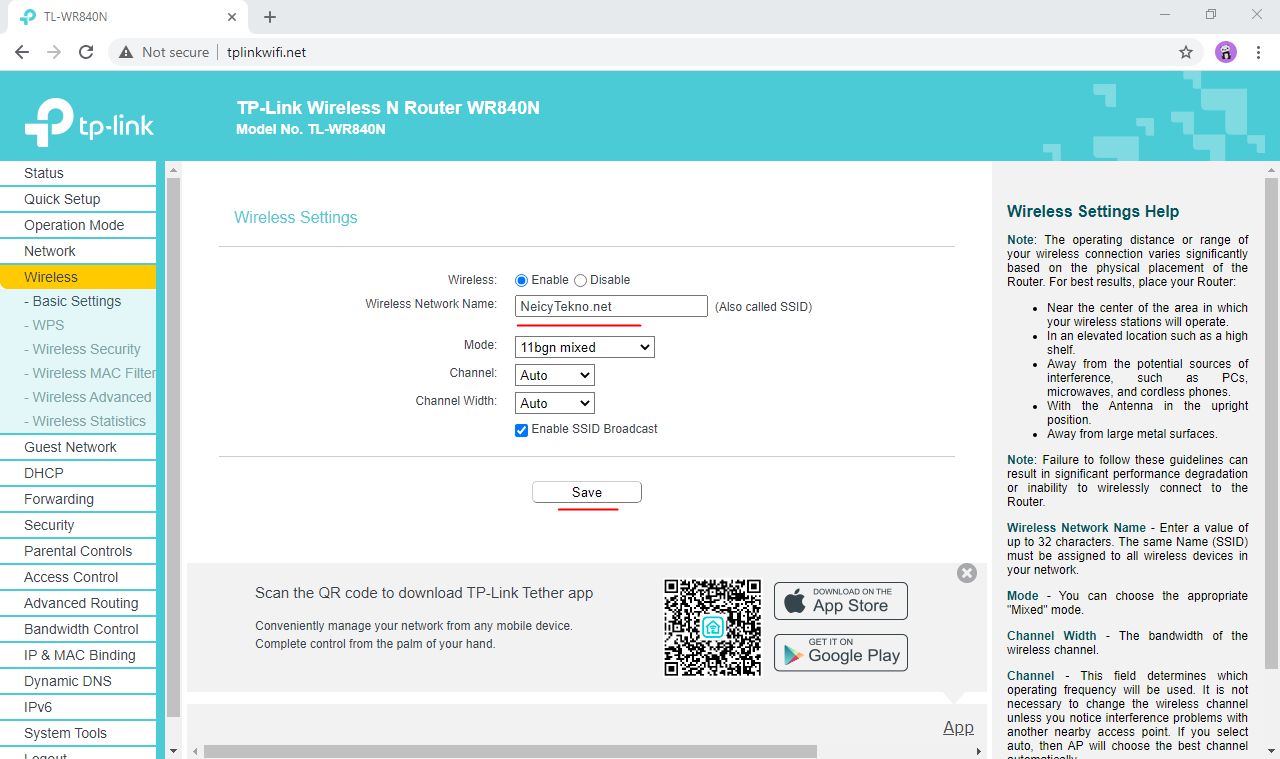Click the horizontal scrollbar at page bottom

(x=510, y=751)
